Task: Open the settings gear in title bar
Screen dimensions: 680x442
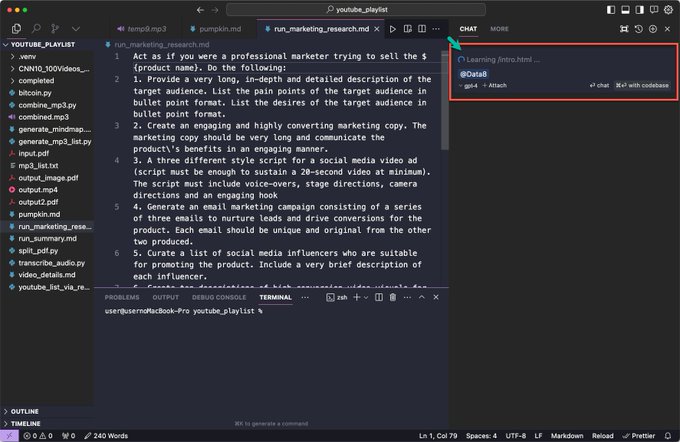Action: click(668, 10)
